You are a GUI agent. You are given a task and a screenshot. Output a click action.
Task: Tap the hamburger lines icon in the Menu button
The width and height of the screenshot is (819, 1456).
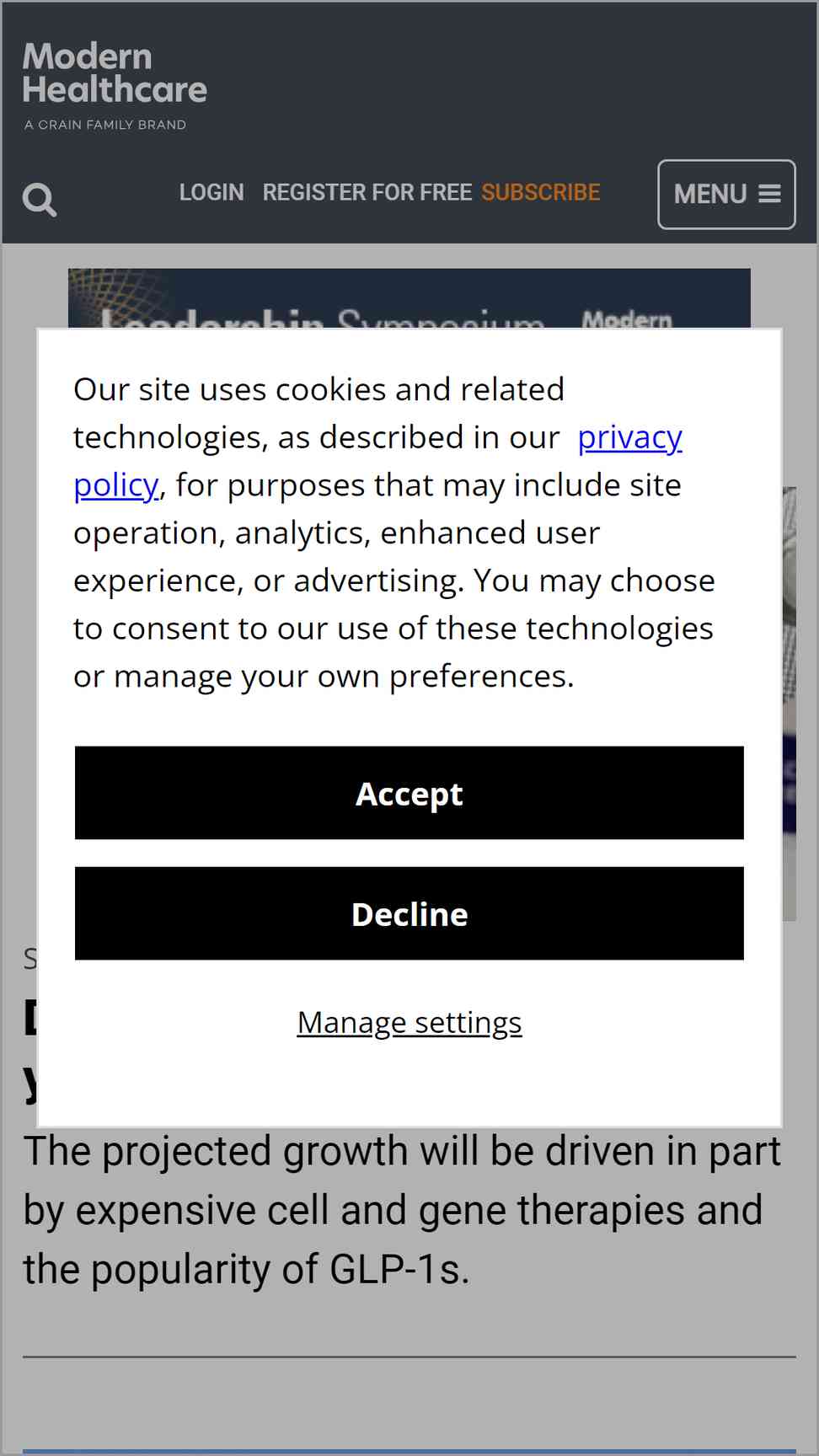(x=769, y=195)
